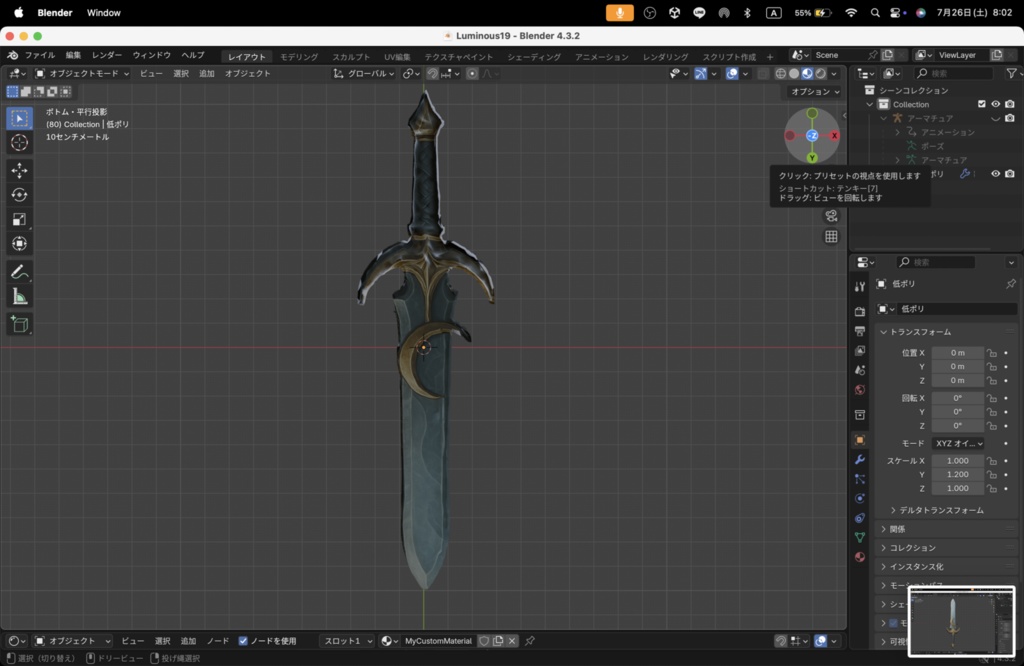Click the red X axis on navigation gizmo

[x=834, y=135]
